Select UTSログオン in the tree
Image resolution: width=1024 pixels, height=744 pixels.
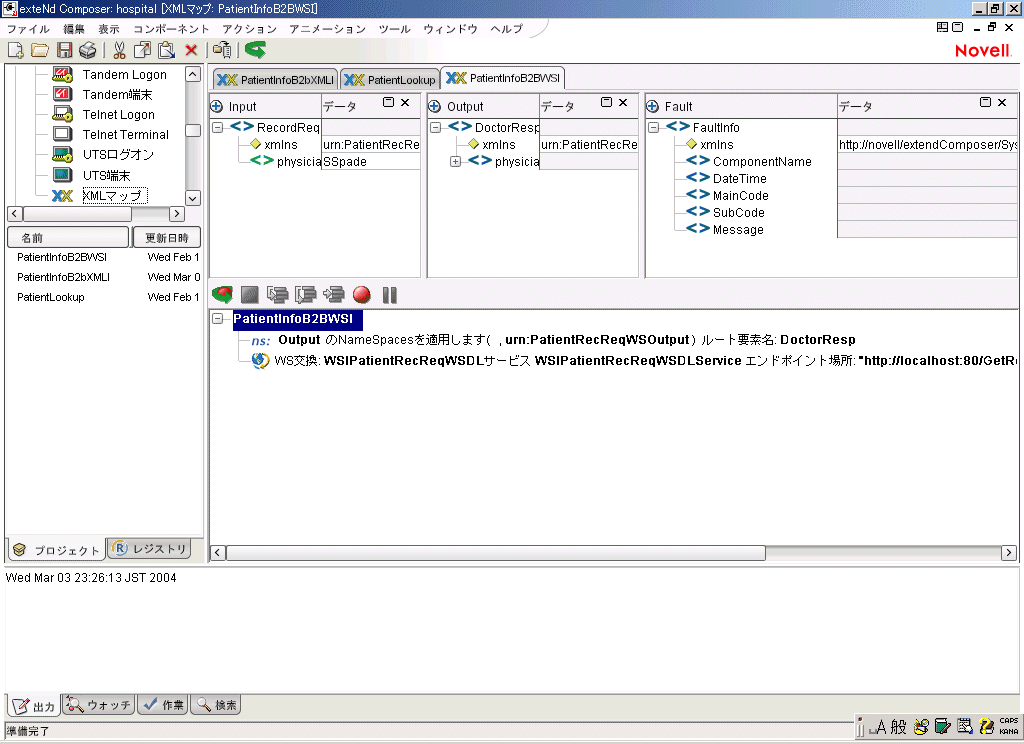[118, 155]
